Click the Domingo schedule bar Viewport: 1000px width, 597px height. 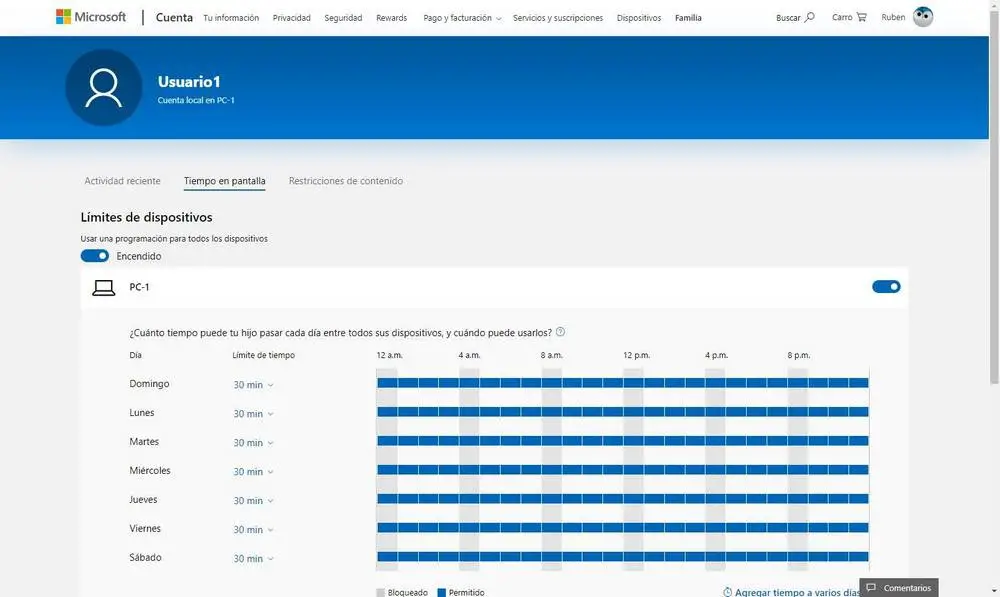click(622, 383)
